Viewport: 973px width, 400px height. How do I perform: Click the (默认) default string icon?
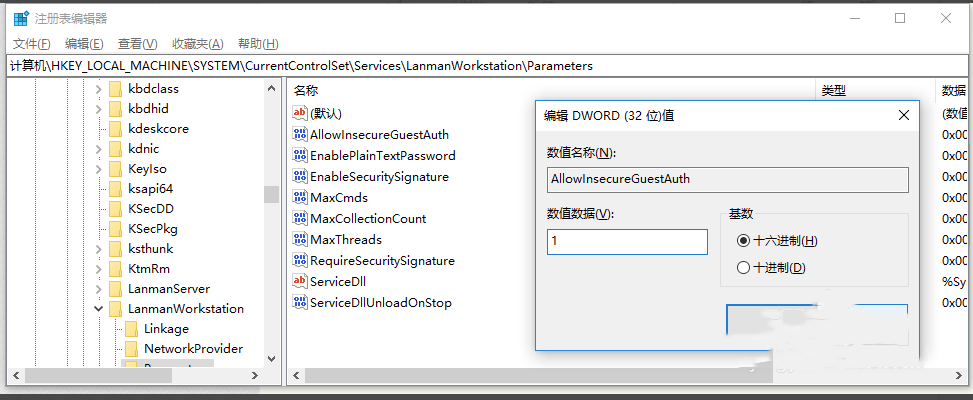click(300, 113)
